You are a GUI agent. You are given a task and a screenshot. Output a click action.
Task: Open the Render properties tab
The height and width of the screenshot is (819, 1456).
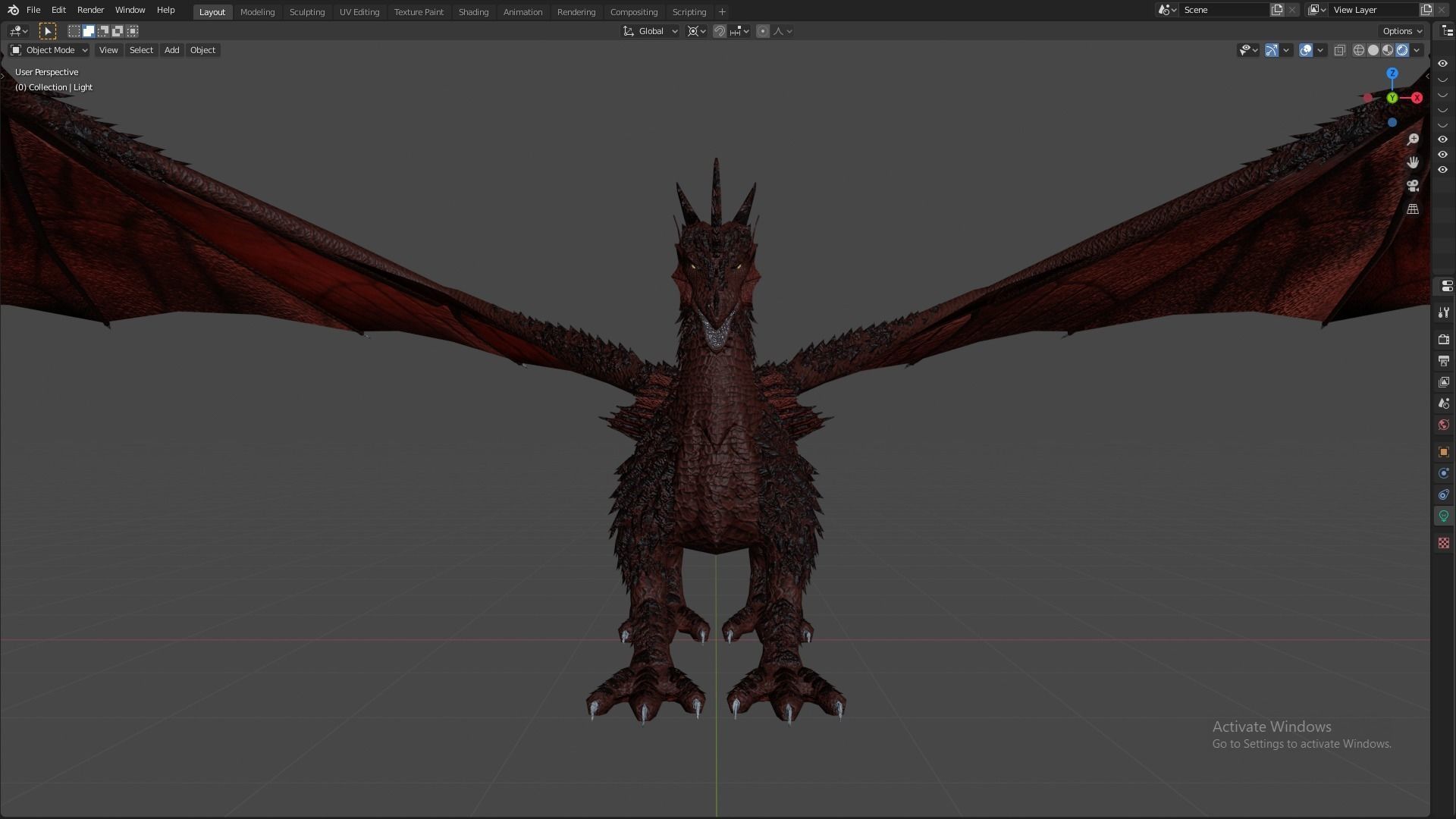pyautogui.click(x=1444, y=340)
